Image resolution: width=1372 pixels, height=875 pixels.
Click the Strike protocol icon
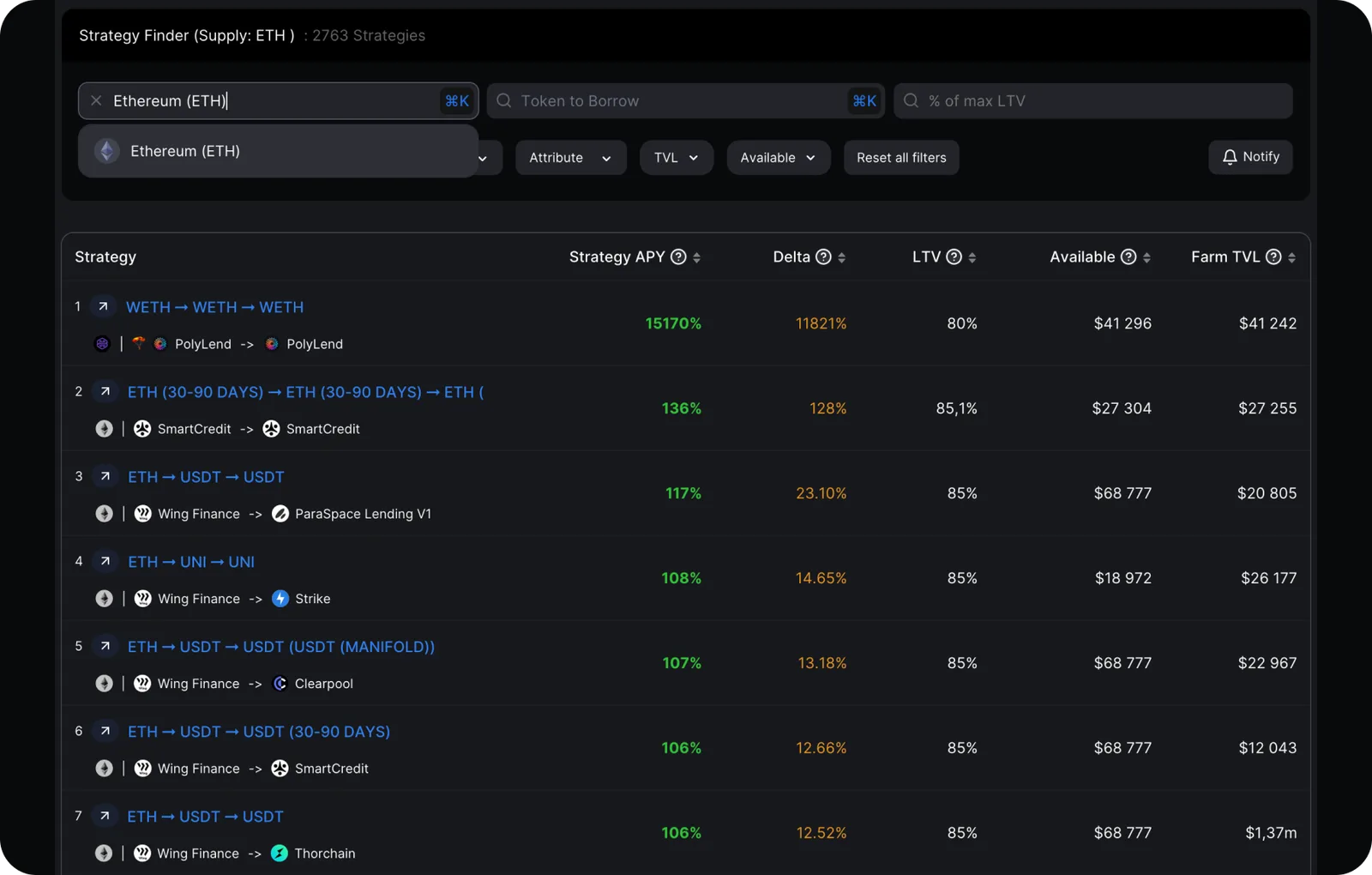[280, 599]
